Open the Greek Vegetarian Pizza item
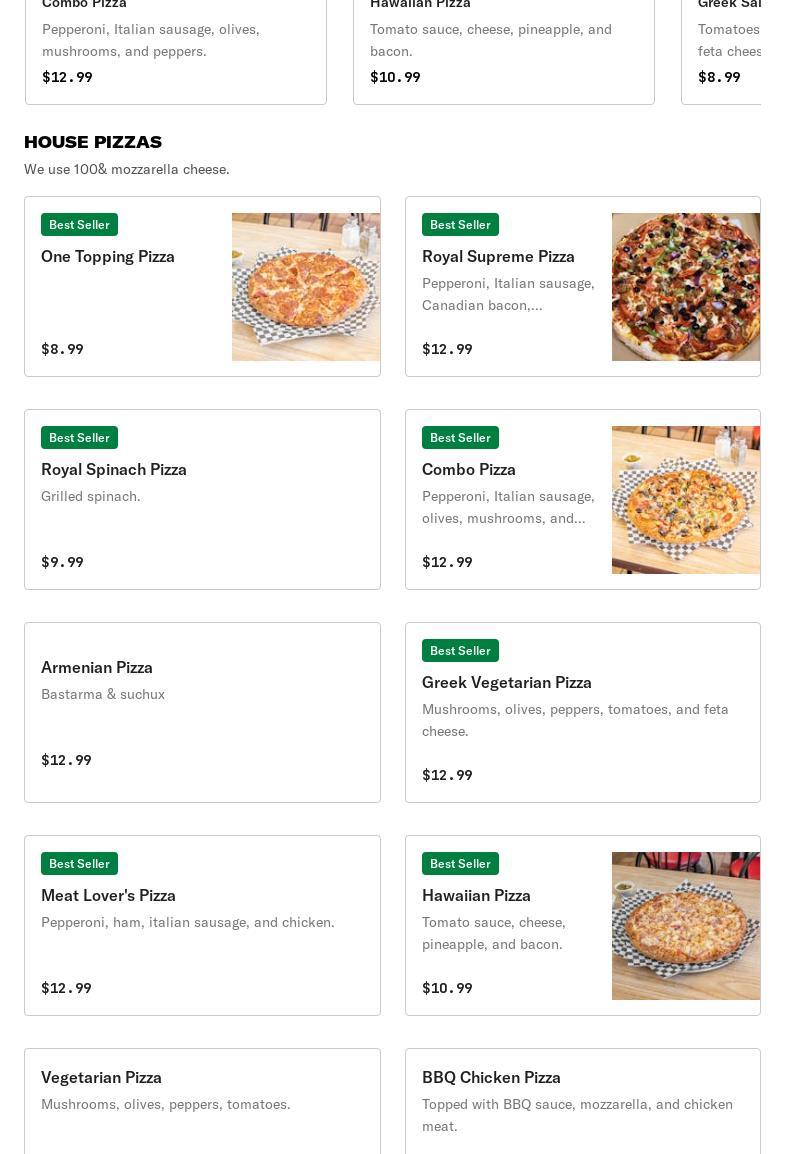The image size is (785, 1154). tap(583, 712)
